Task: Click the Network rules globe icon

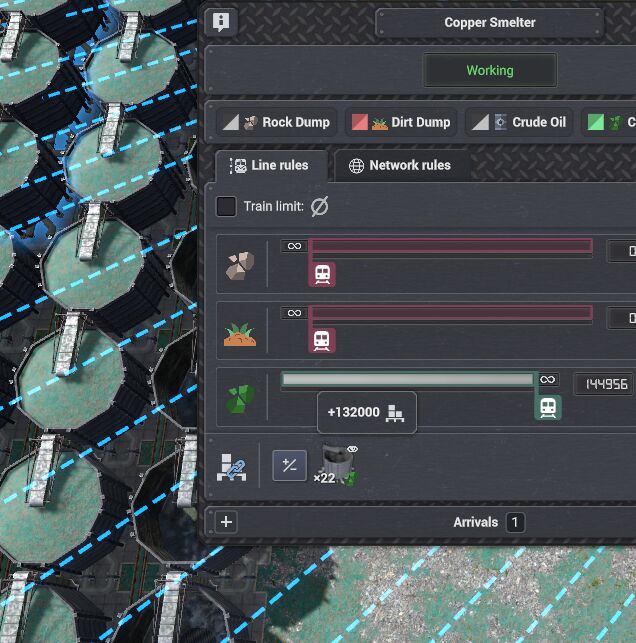Action: (356, 166)
